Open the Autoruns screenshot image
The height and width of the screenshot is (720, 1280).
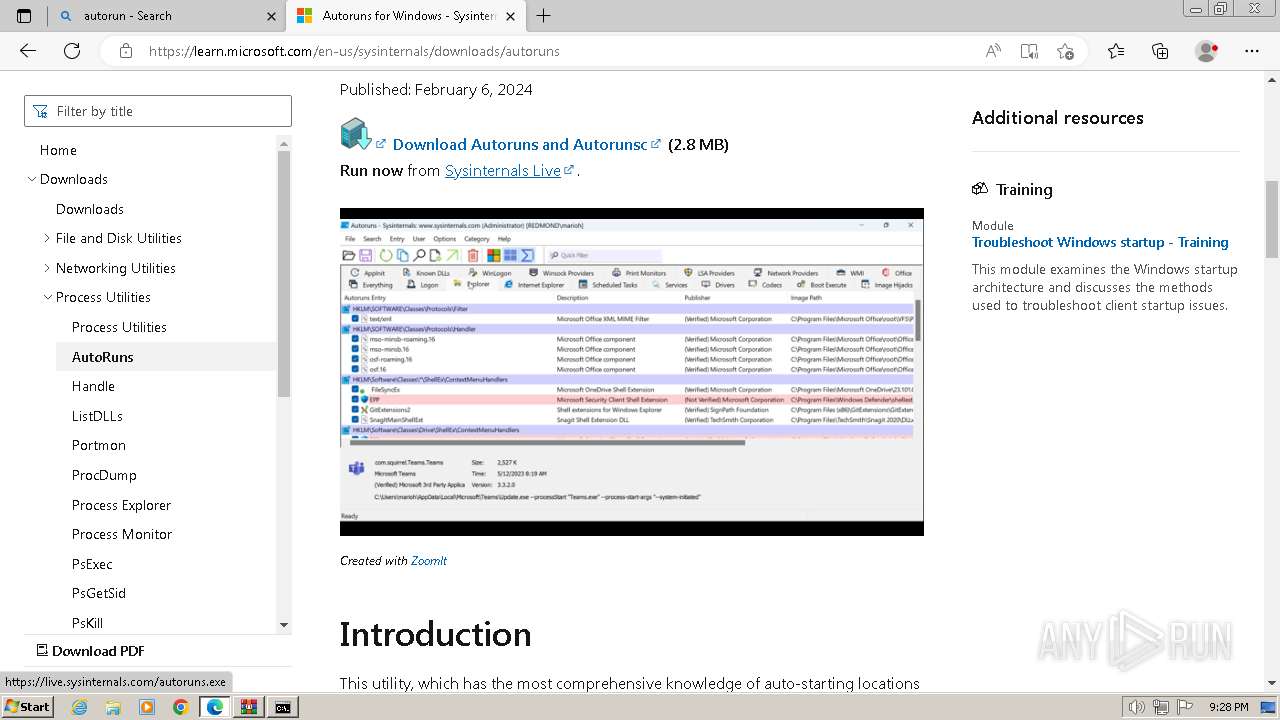[632, 372]
